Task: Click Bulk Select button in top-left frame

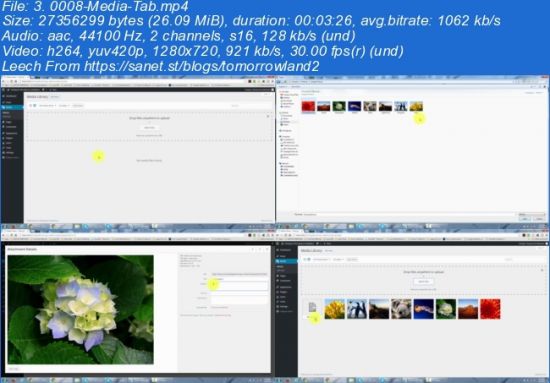Action: [78, 106]
